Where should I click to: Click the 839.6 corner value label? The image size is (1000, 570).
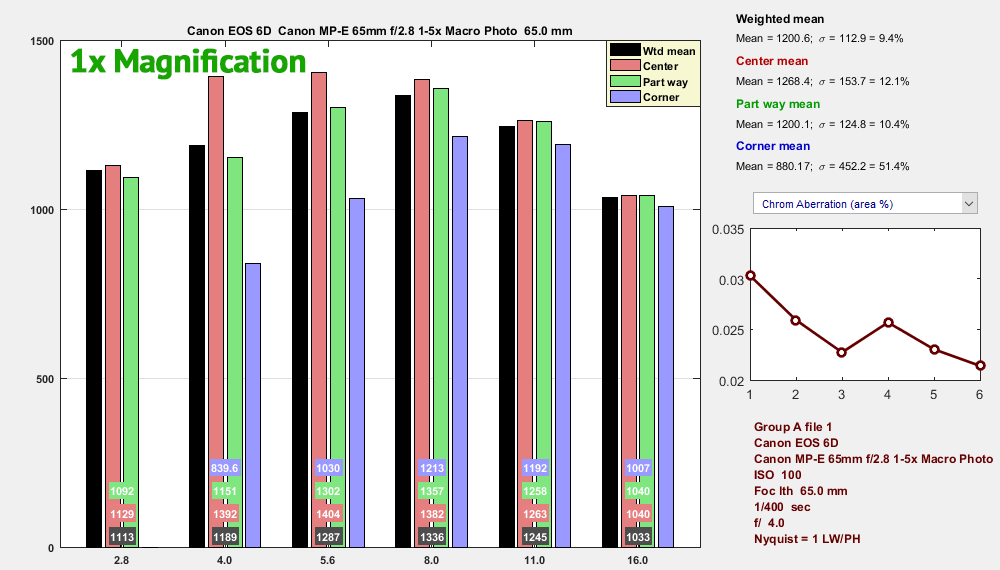(x=224, y=468)
